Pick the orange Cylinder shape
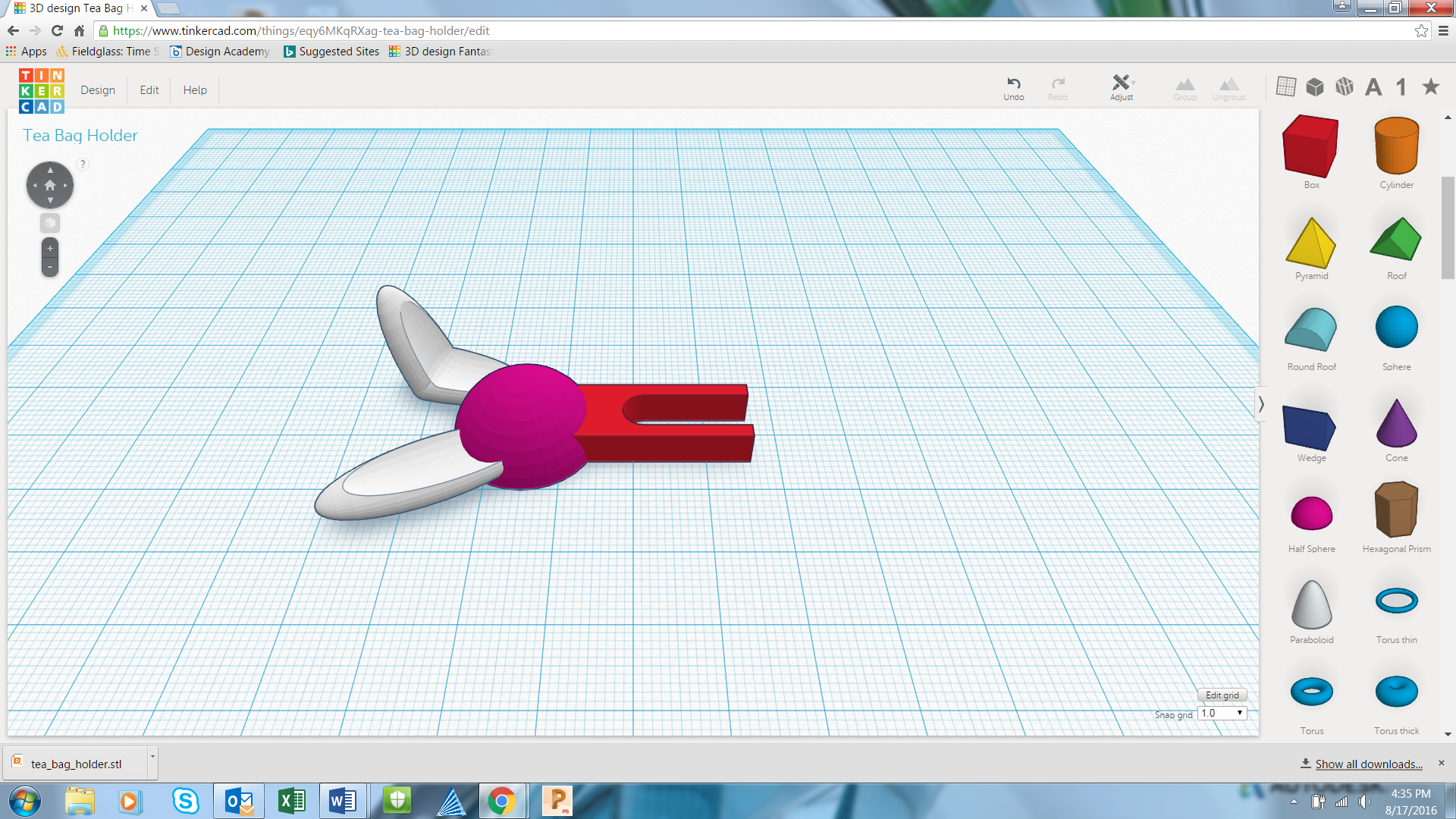The height and width of the screenshot is (819, 1456). (1396, 146)
